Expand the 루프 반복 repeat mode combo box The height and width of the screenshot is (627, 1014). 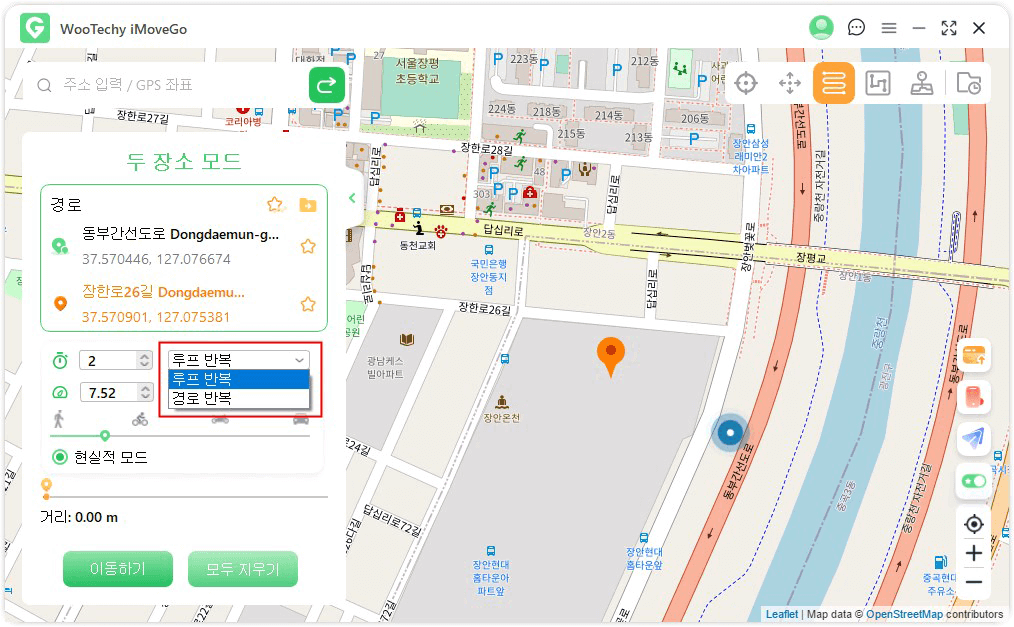point(238,360)
